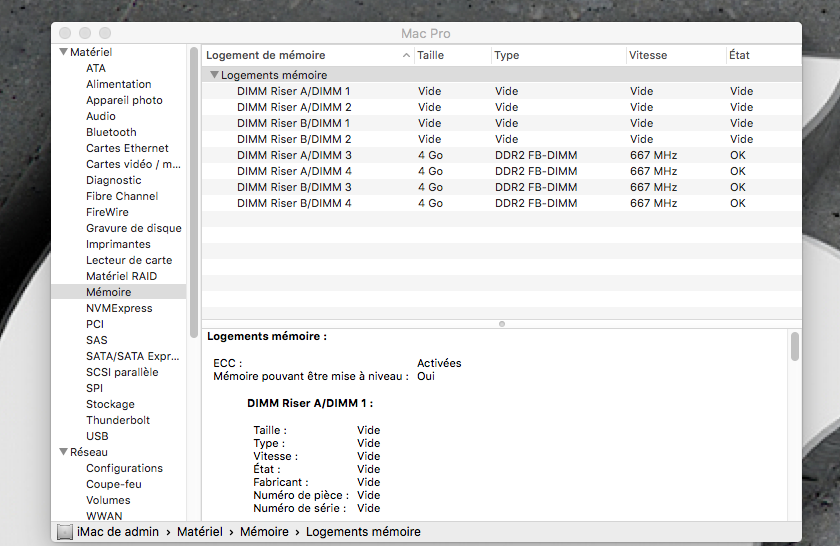This screenshot has width=840, height=546.
Task: Select Audio in the sidebar
Action: click(x=101, y=116)
